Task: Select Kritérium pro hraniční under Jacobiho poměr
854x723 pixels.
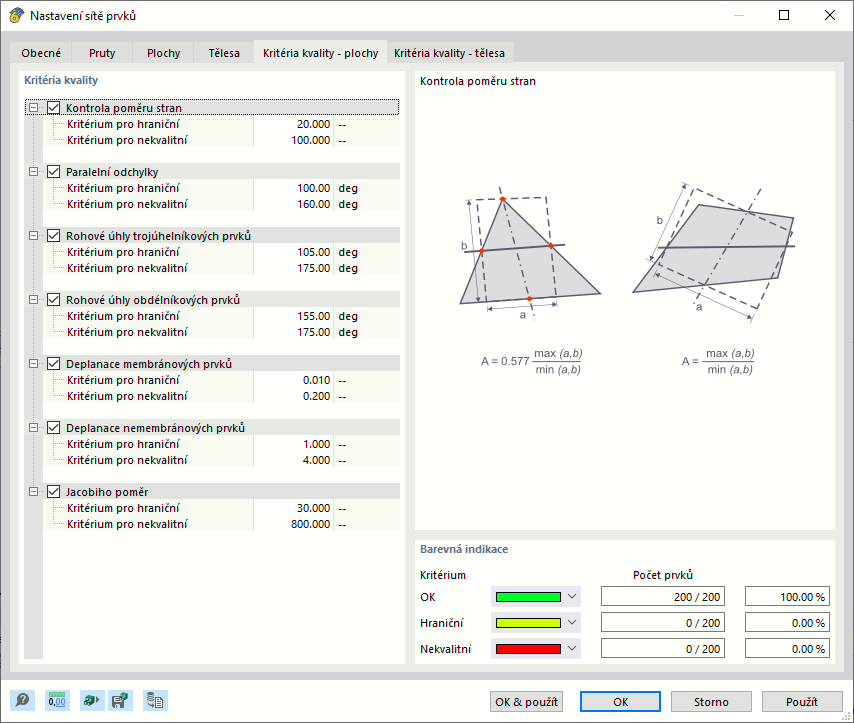Action: (123, 508)
